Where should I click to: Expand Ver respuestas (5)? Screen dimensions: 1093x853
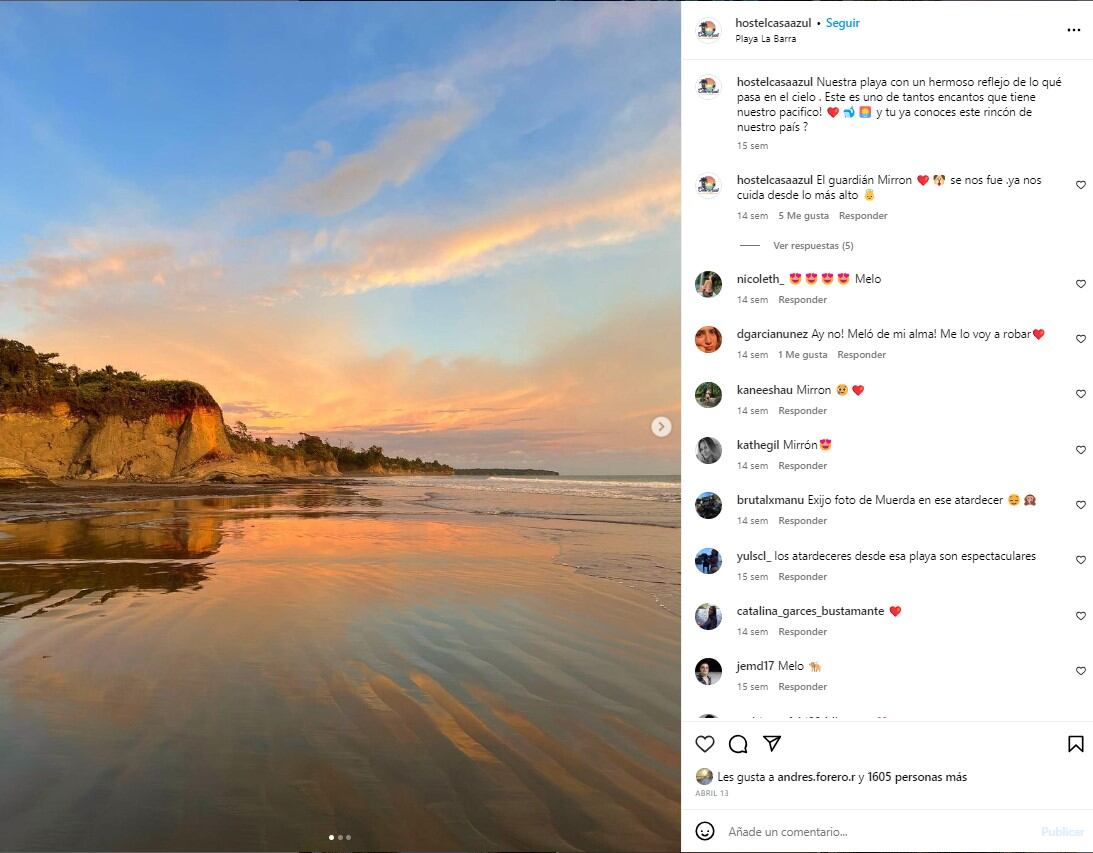tap(812, 246)
